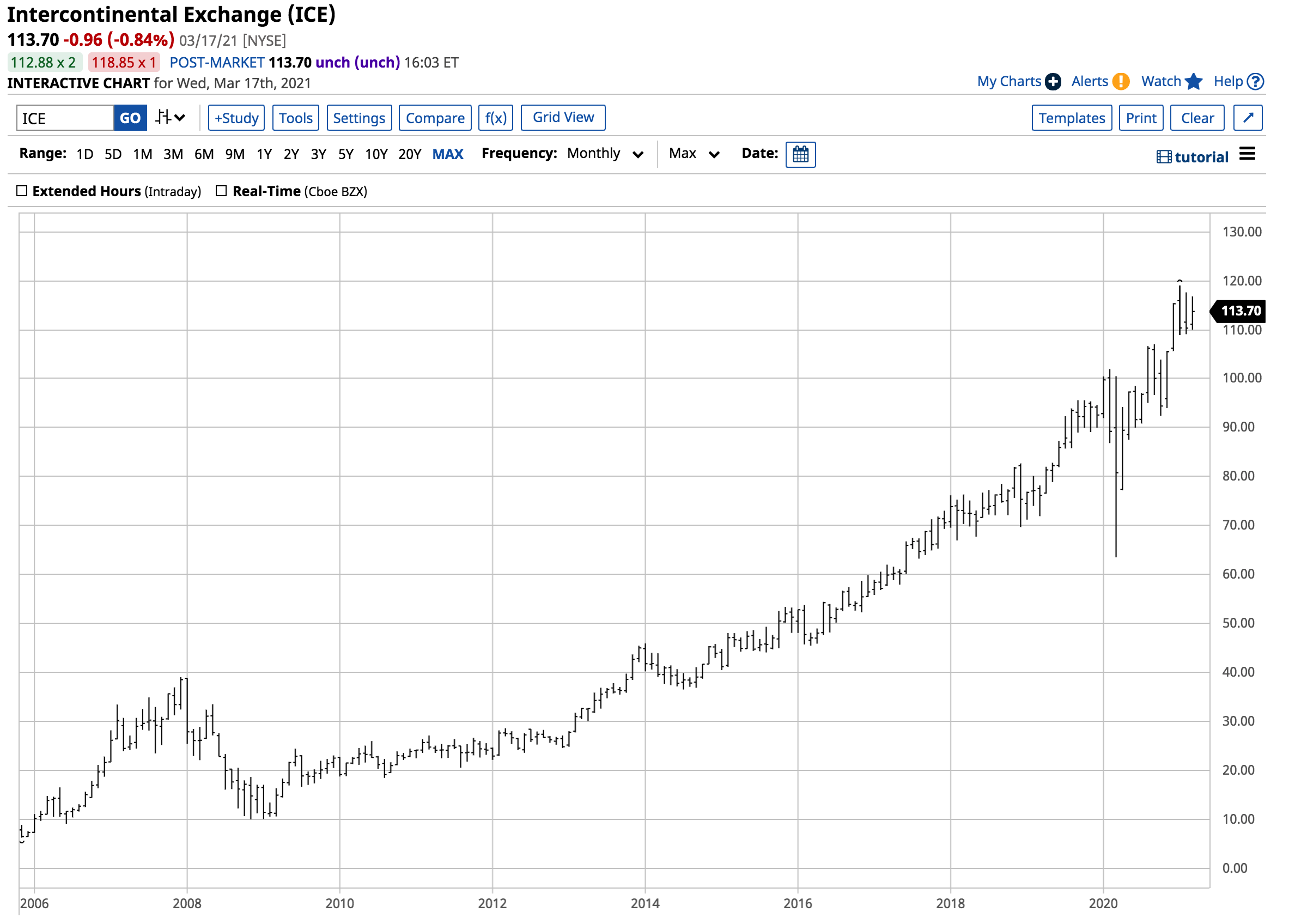
Task: Click the Print button
Action: pos(1141,118)
